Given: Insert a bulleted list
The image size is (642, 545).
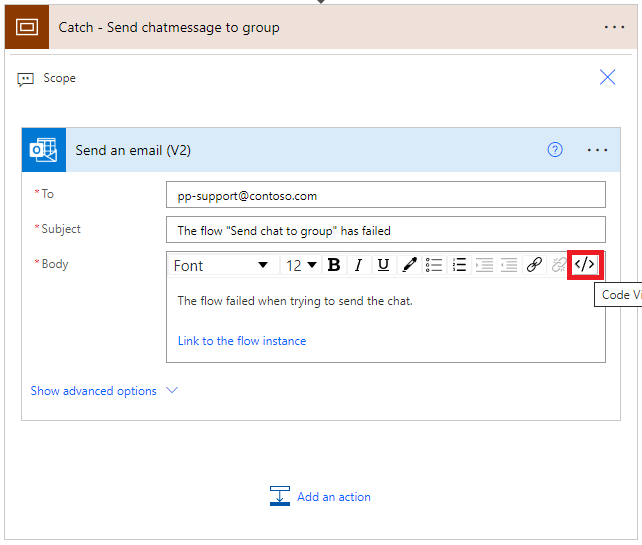Looking at the screenshot, I should [x=434, y=265].
